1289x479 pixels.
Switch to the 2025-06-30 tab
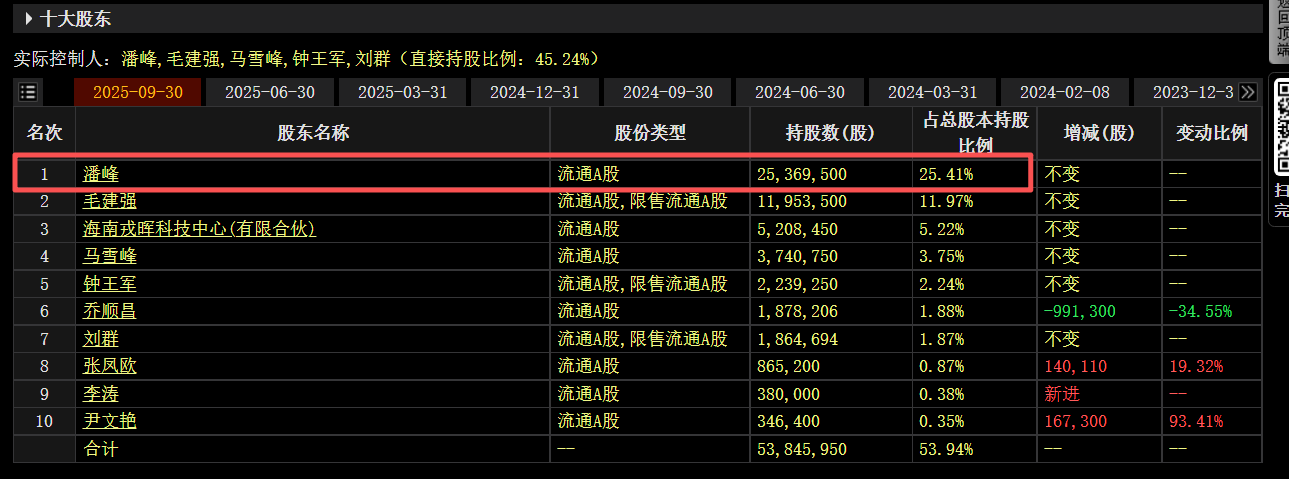click(x=270, y=92)
